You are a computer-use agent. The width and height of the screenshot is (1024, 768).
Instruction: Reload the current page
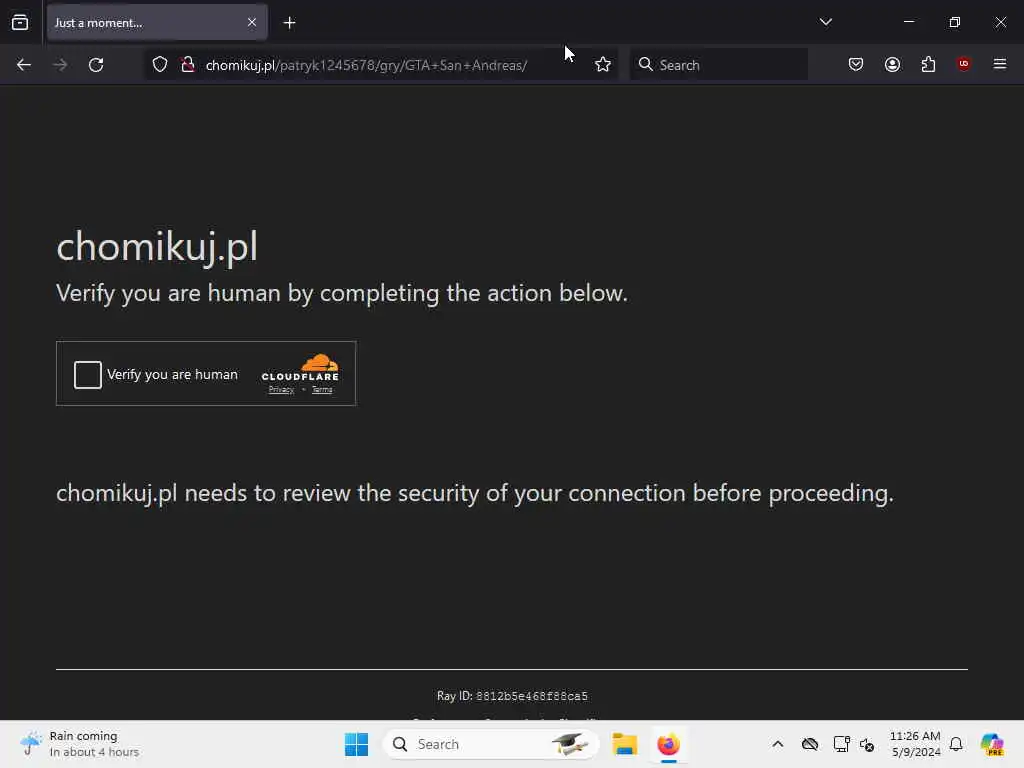96,65
